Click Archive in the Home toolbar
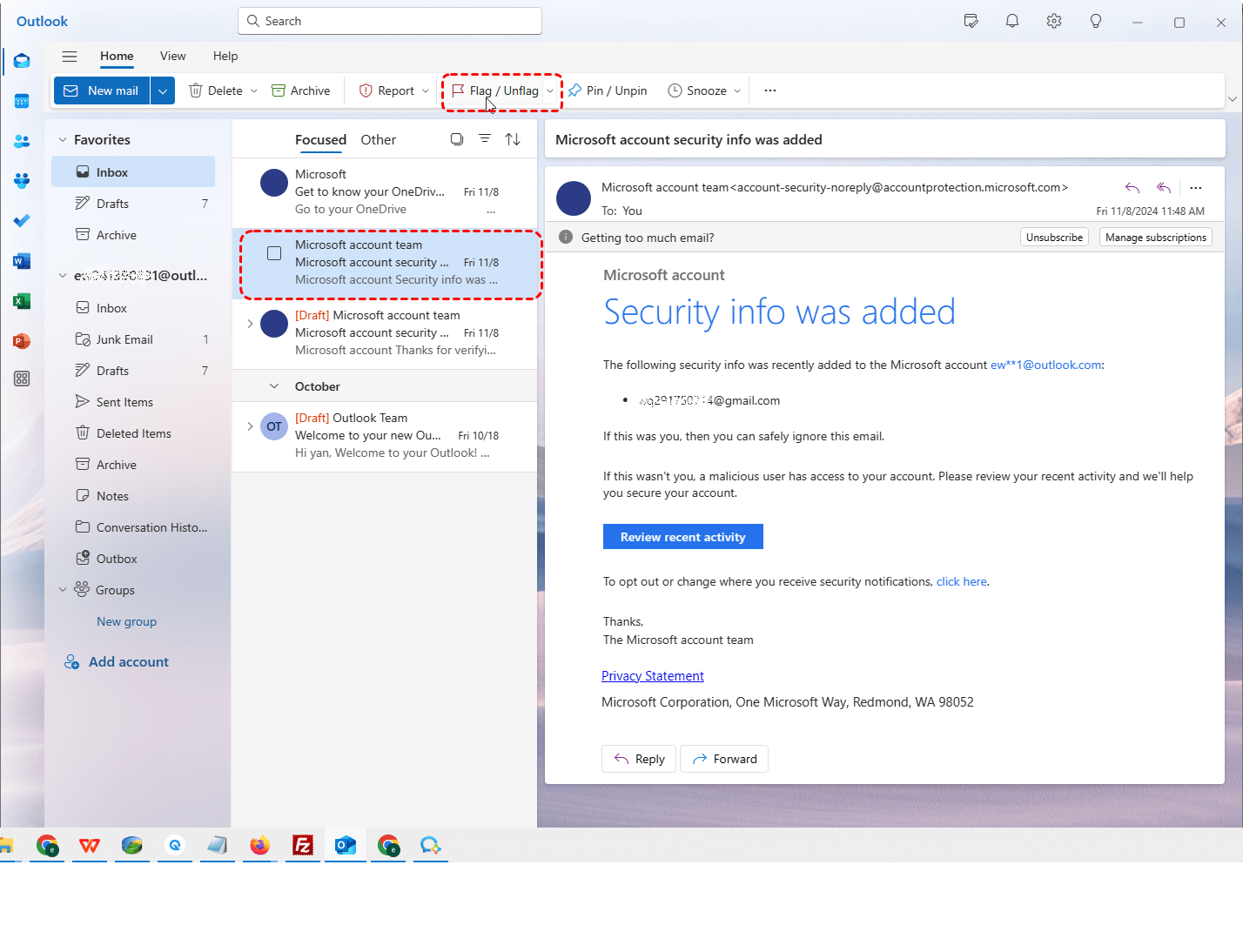 (x=301, y=91)
